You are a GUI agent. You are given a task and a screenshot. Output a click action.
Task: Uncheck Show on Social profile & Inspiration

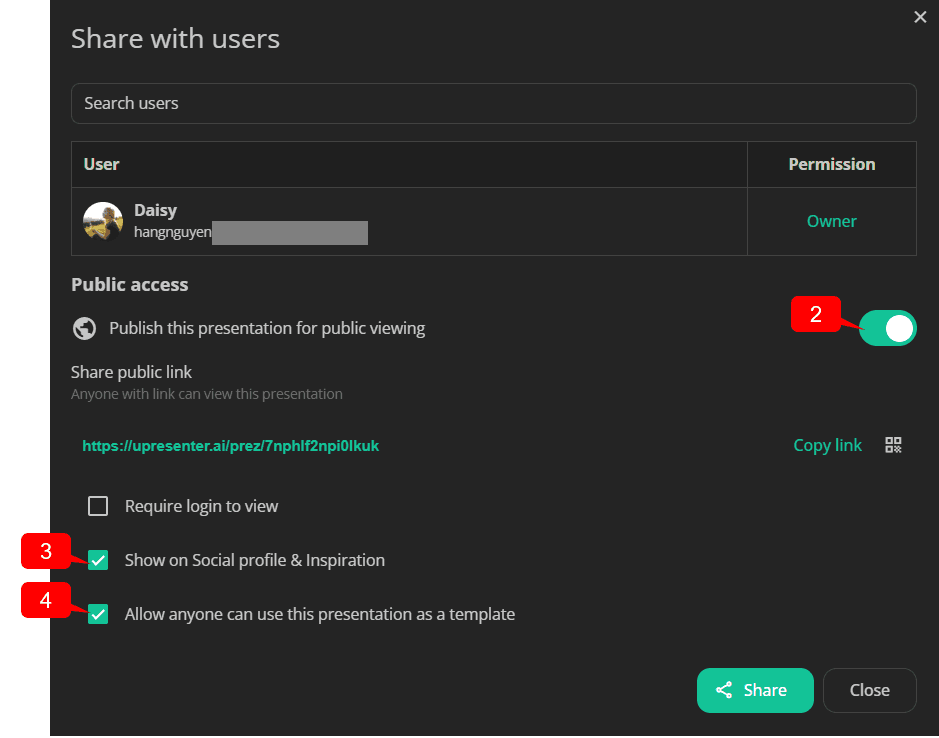98,560
